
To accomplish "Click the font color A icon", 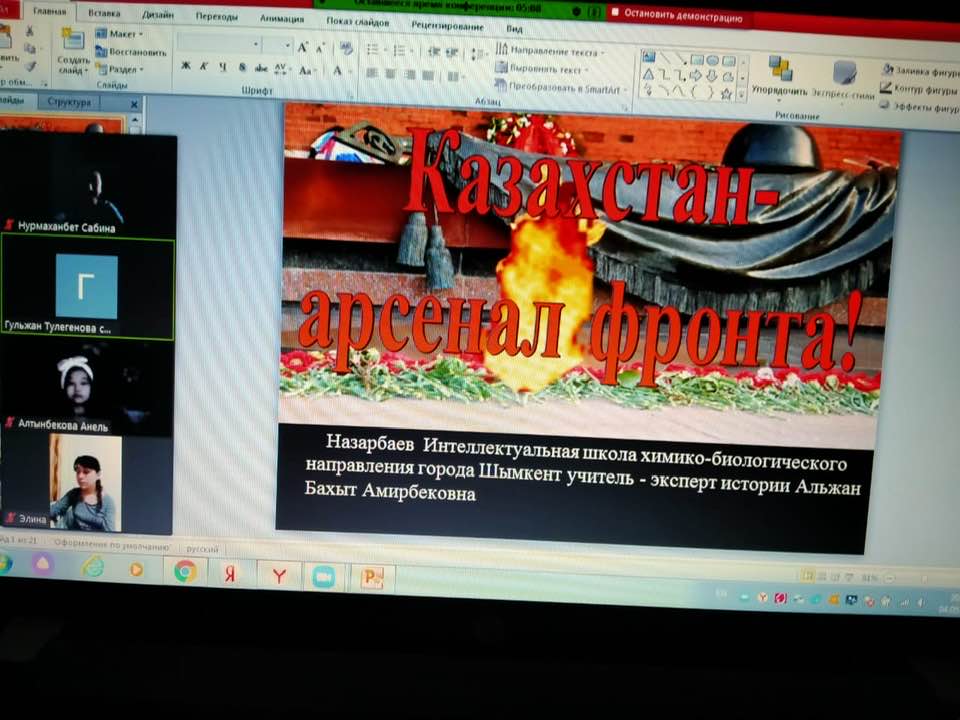I will tap(339, 71).
